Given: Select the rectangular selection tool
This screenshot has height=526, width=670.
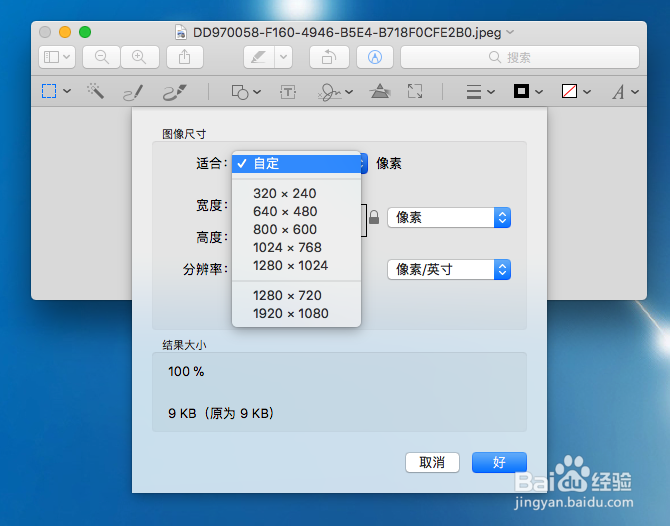Looking at the screenshot, I should click(x=49, y=91).
